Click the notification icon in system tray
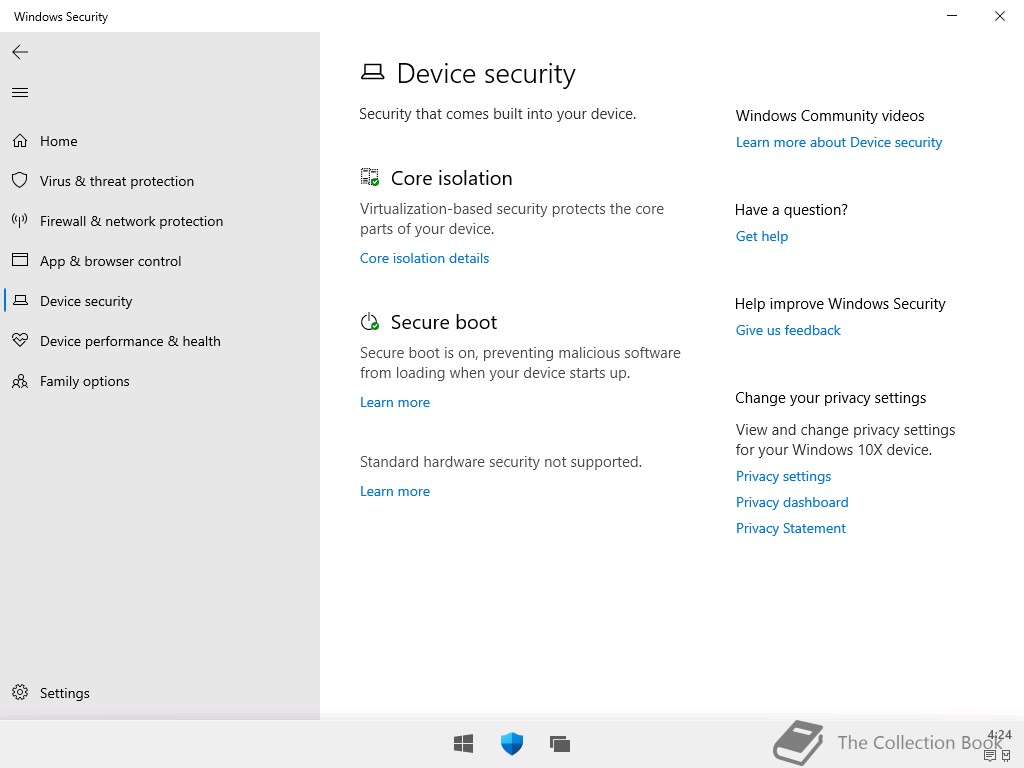 [x=990, y=756]
